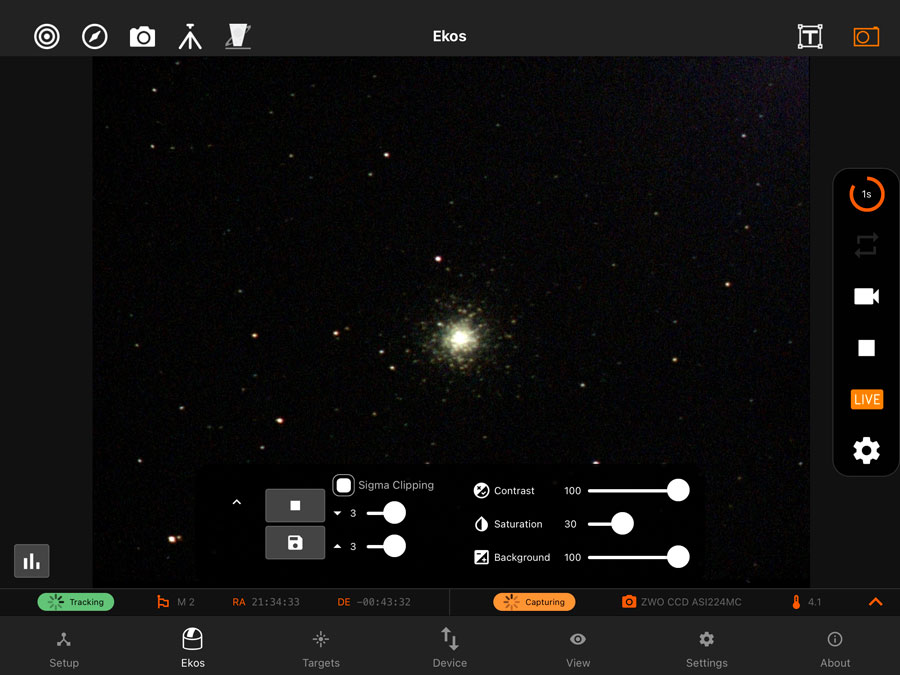The image size is (900, 675).
Task: Click the Contrast value 100
Action: (572, 491)
